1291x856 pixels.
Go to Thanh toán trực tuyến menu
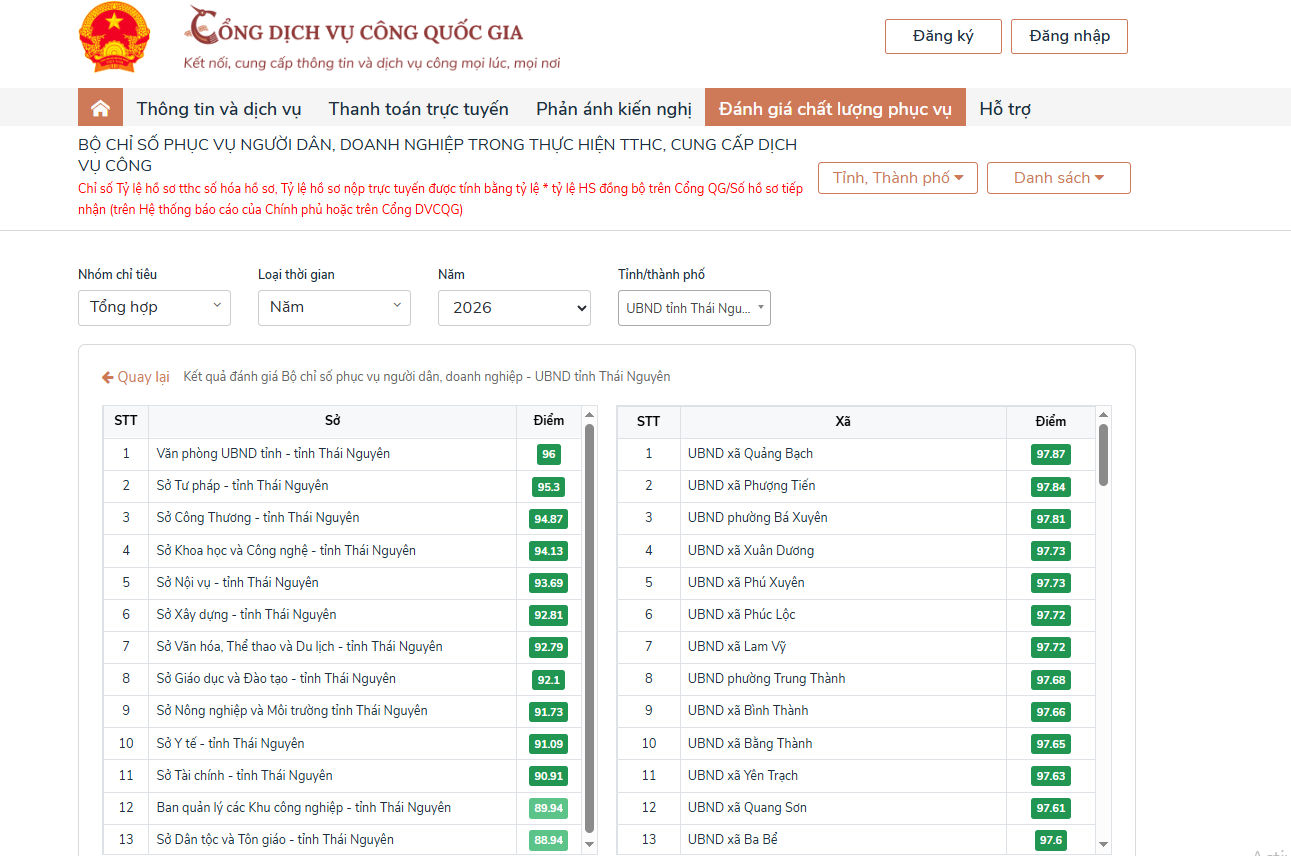point(418,109)
